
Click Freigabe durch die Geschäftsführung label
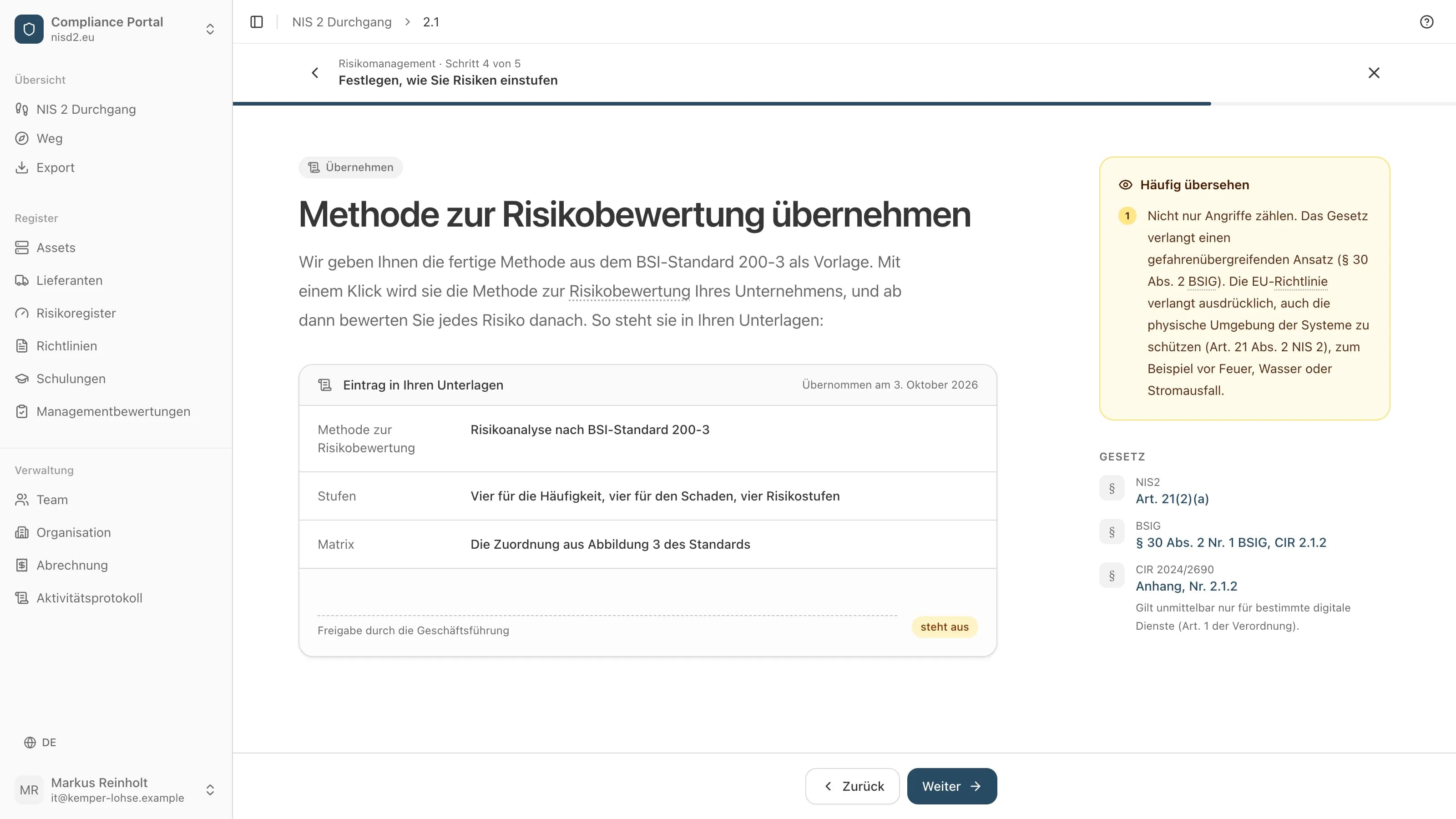[x=413, y=630]
